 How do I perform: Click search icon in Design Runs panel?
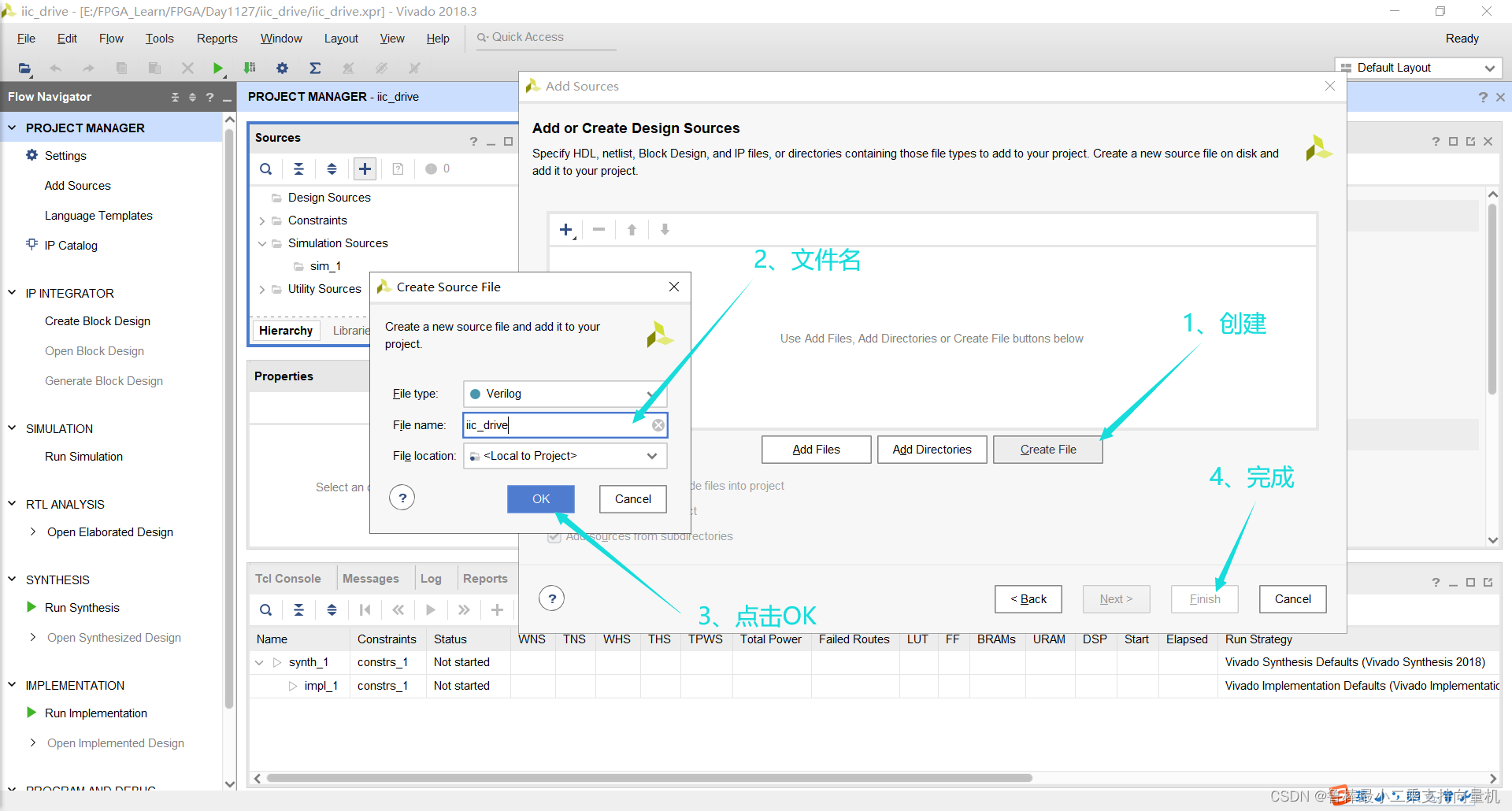click(266, 609)
